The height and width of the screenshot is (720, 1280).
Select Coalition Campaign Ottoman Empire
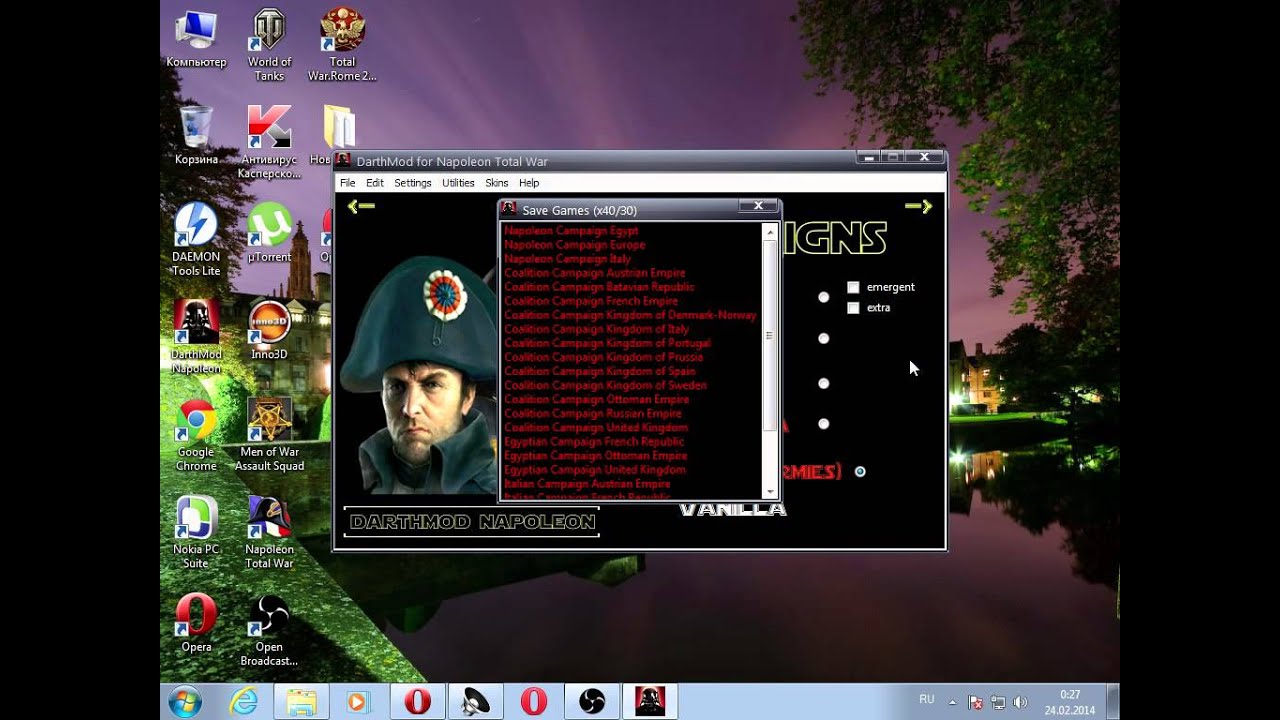596,399
